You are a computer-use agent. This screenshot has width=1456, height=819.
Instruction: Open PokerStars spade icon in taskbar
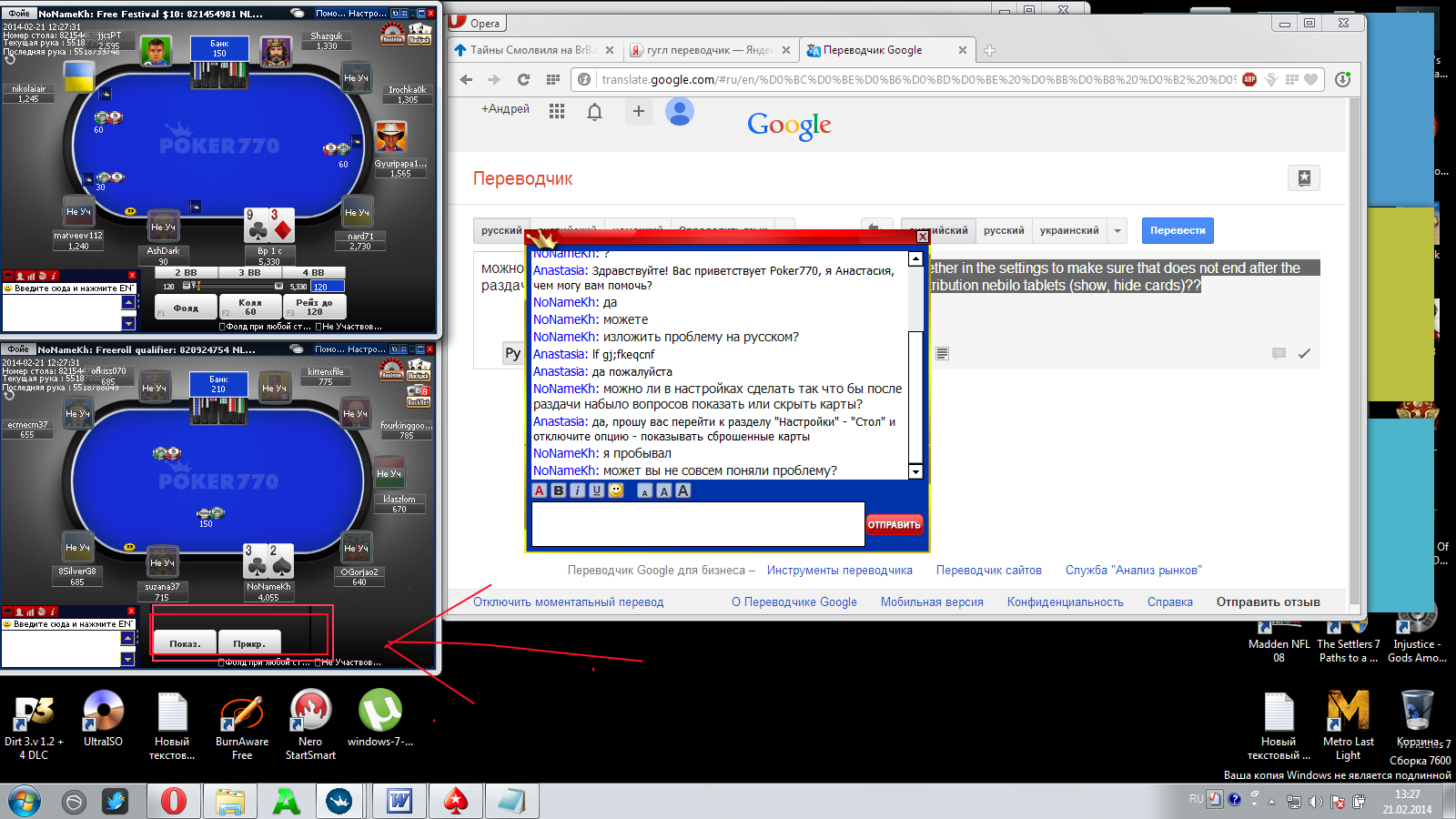[456, 801]
